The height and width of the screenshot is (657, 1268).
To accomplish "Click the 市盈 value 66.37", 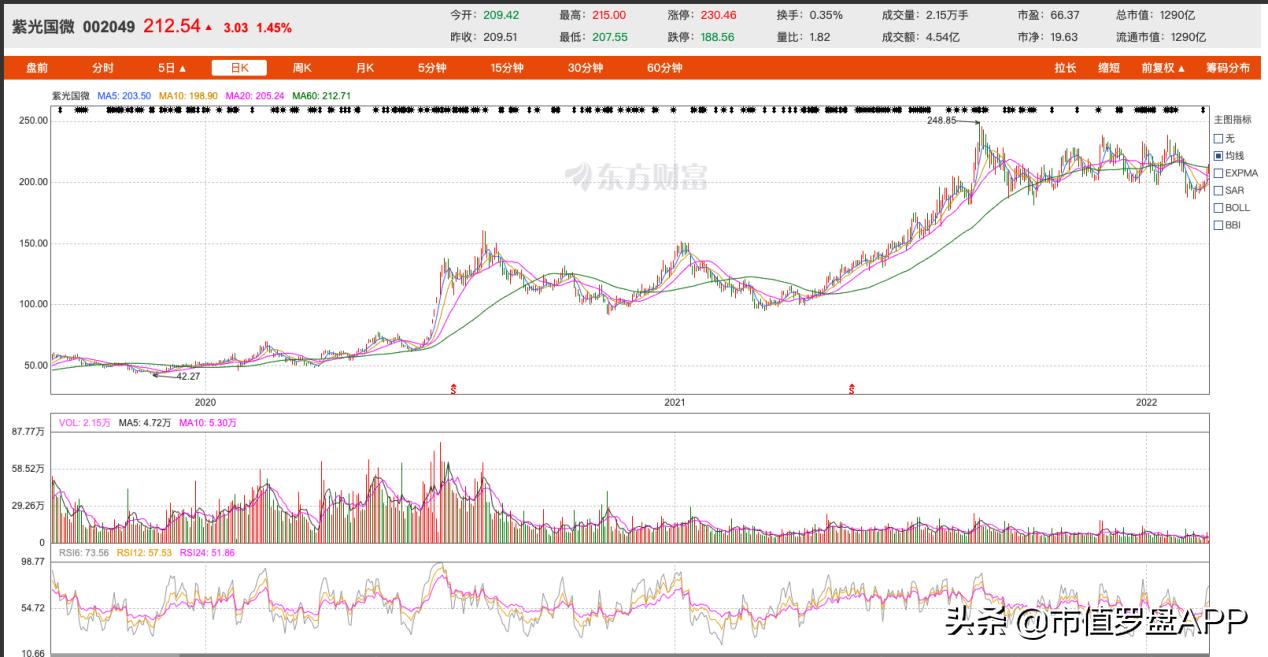I will [x=1064, y=15].
